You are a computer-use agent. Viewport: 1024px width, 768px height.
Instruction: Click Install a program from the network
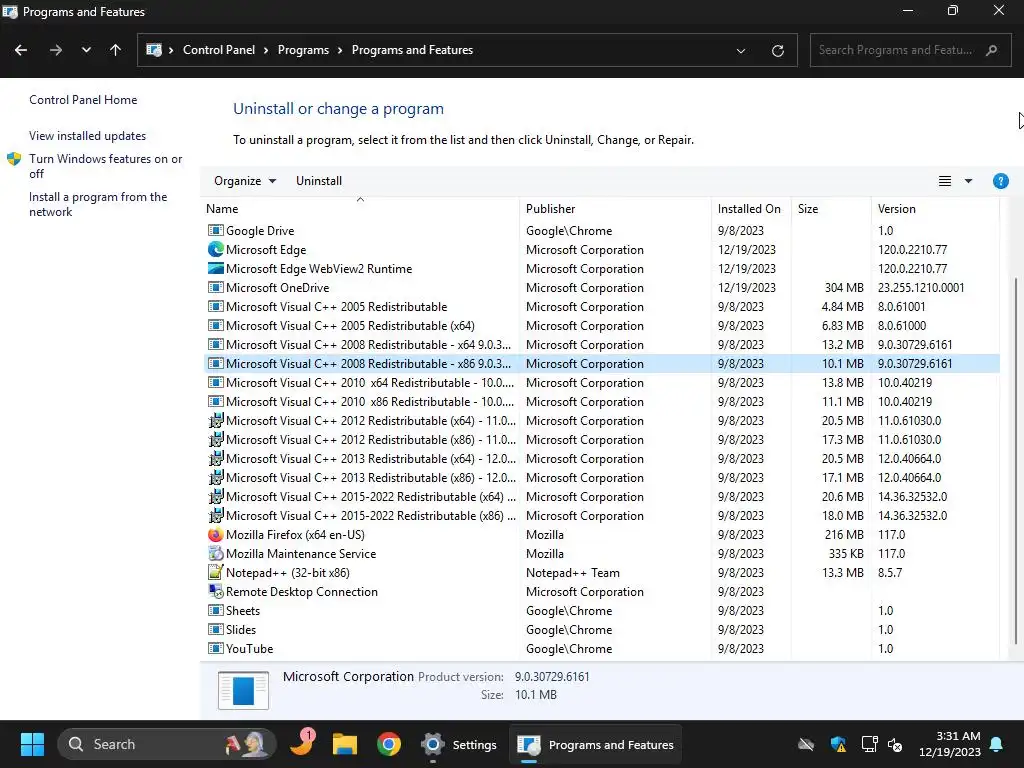click(x=98, y=204)
